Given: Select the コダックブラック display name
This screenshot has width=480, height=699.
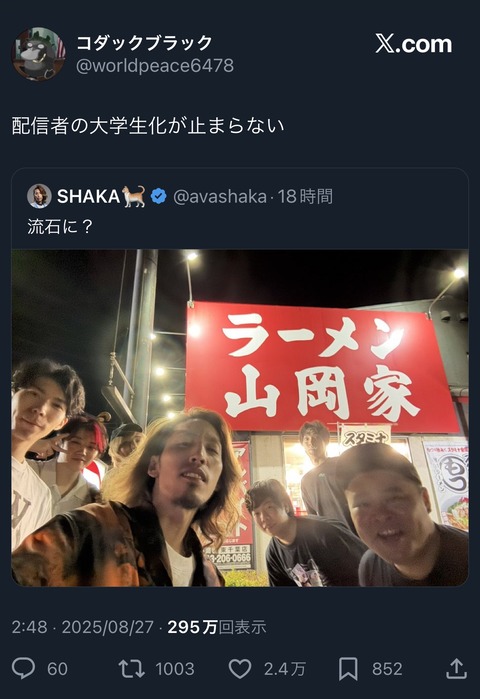Looking at the screenshot, I should 144,43.
